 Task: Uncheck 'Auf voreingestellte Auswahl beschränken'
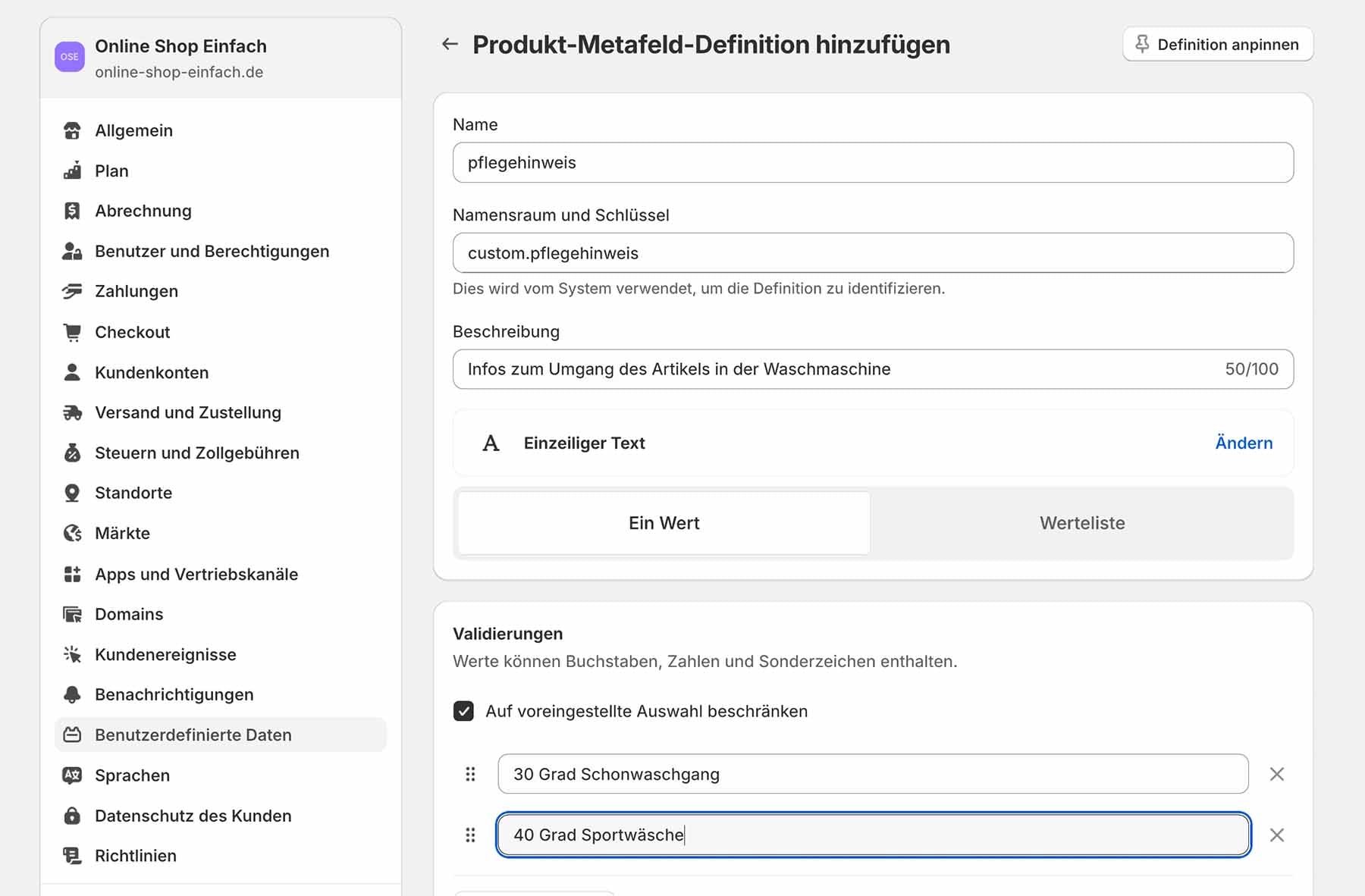[x=463, y=711]
